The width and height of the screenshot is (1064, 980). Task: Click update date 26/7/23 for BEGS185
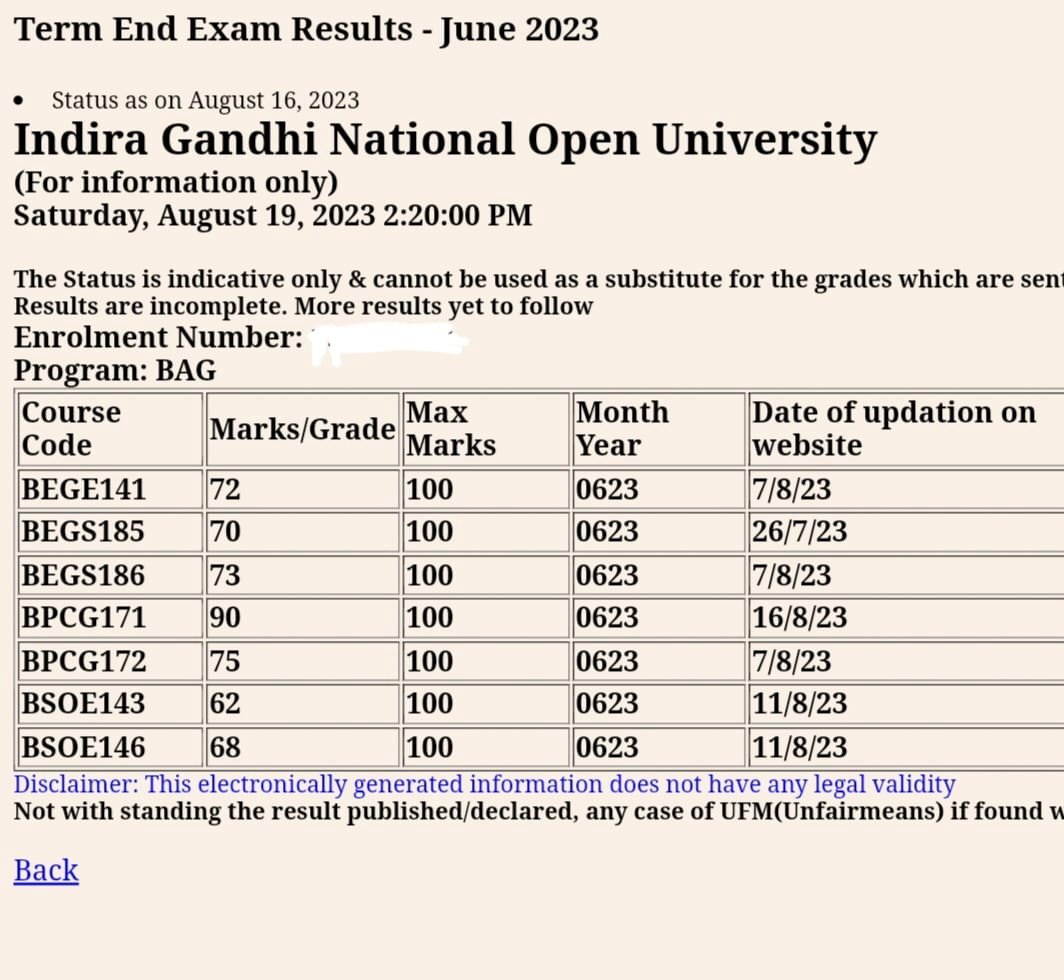799,531
